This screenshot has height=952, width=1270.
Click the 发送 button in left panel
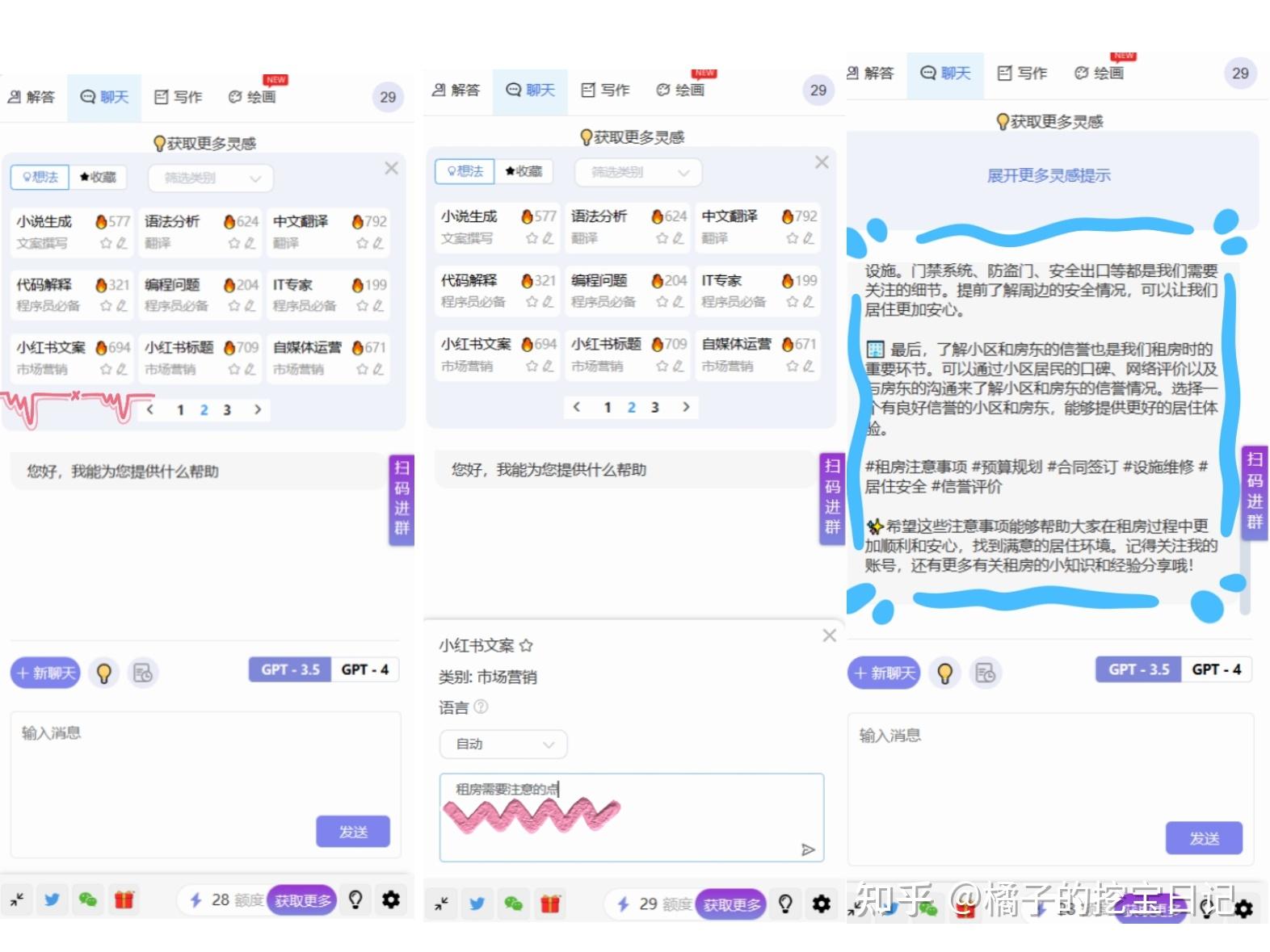(x=353, y=832)
